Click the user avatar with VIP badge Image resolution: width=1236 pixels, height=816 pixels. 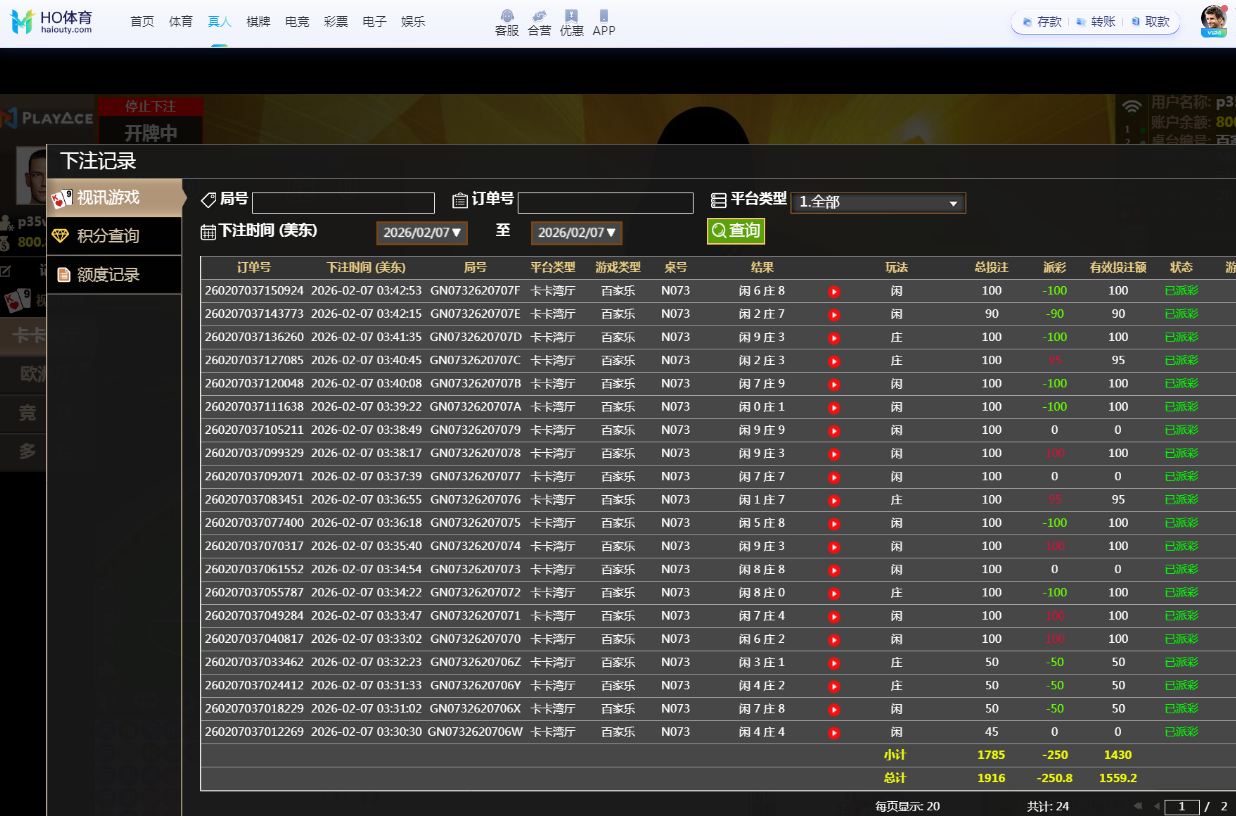click(1213, 21)
